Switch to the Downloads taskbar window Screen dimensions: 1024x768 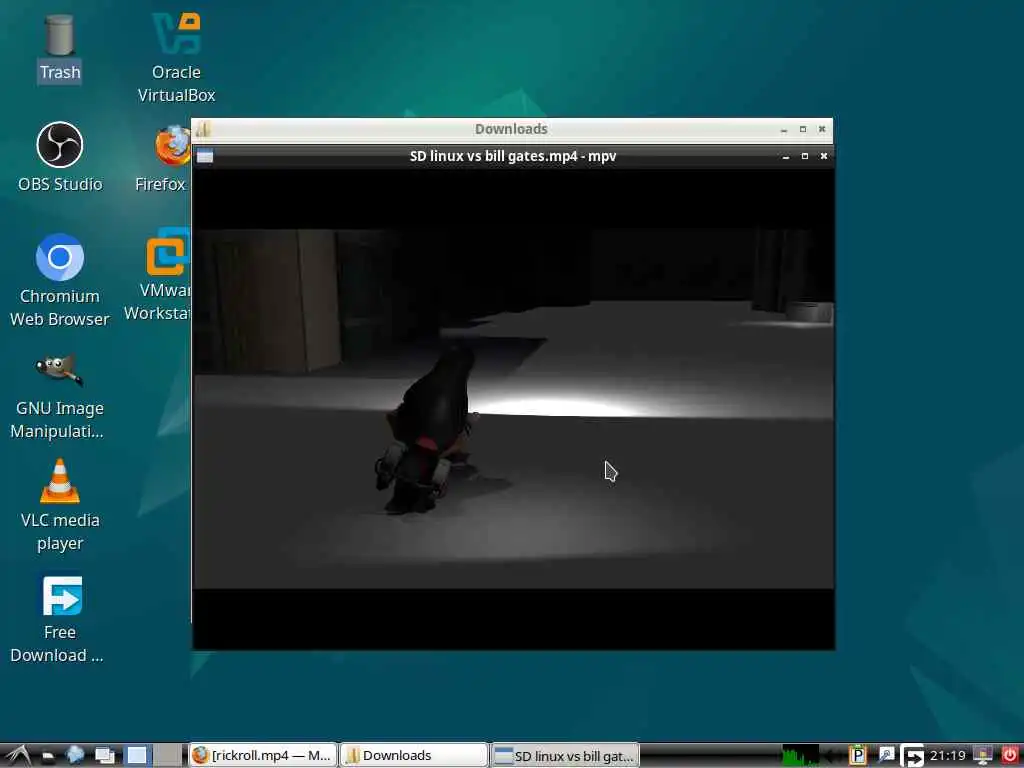(x=414, y=756)
